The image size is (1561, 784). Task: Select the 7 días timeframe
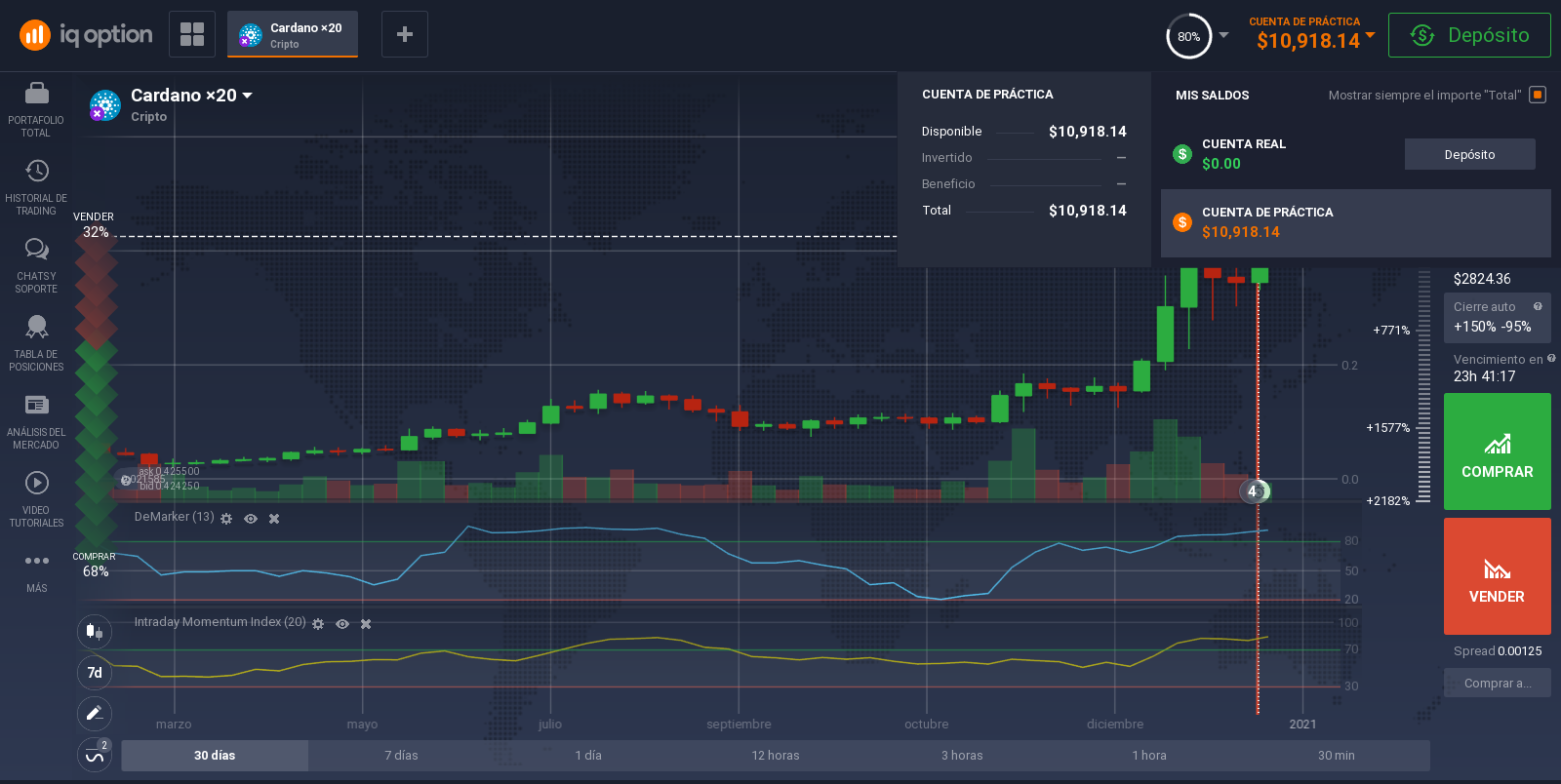401,756
